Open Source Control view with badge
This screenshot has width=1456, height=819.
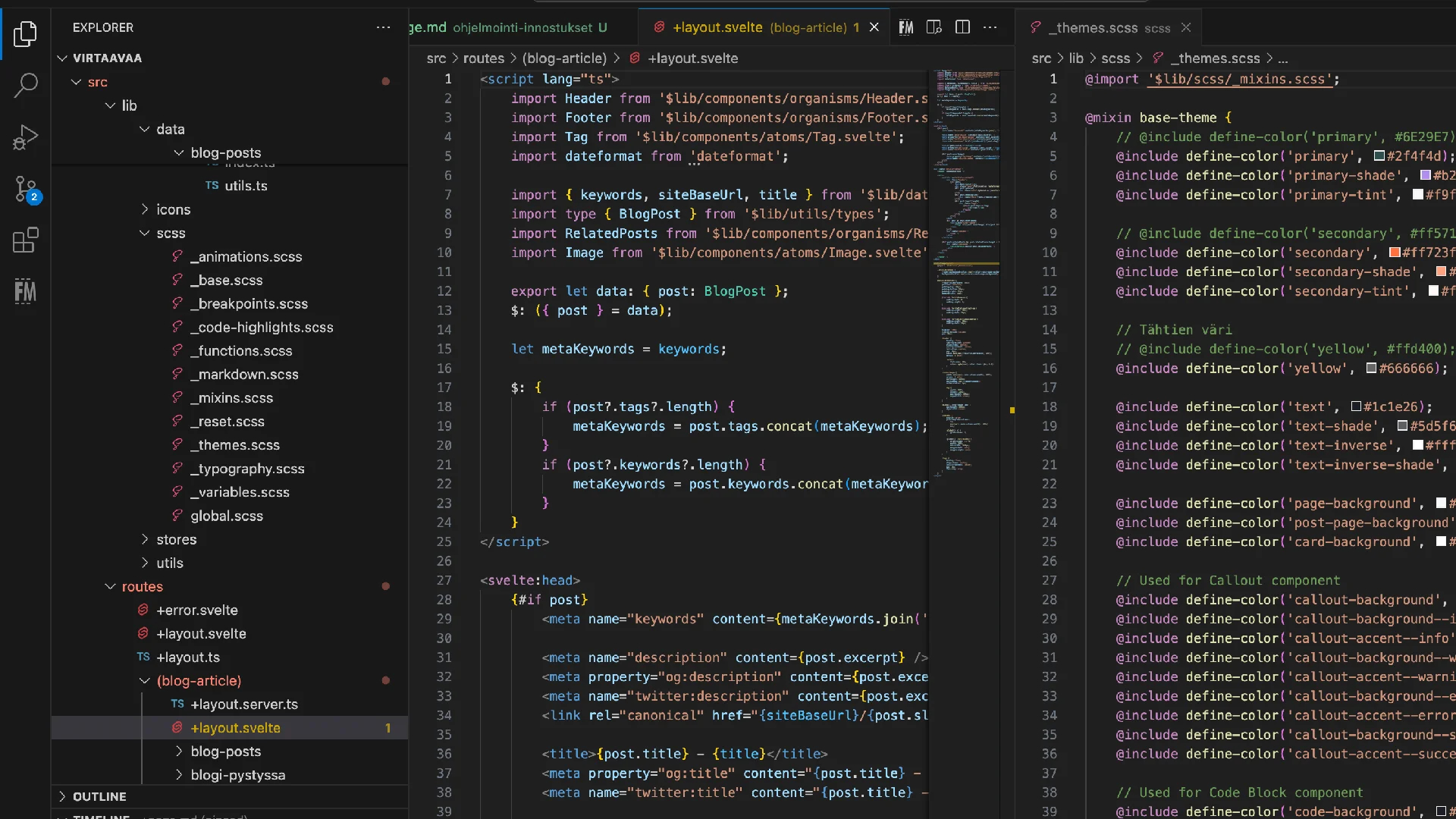click(26, 189)
